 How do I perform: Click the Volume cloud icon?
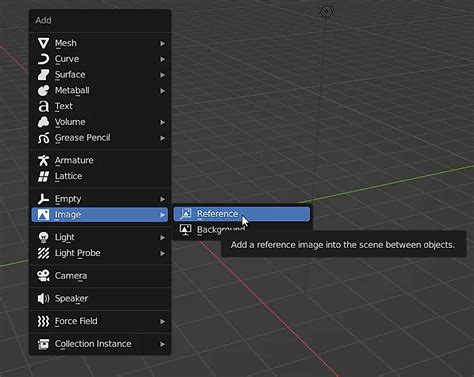[43, 122]
